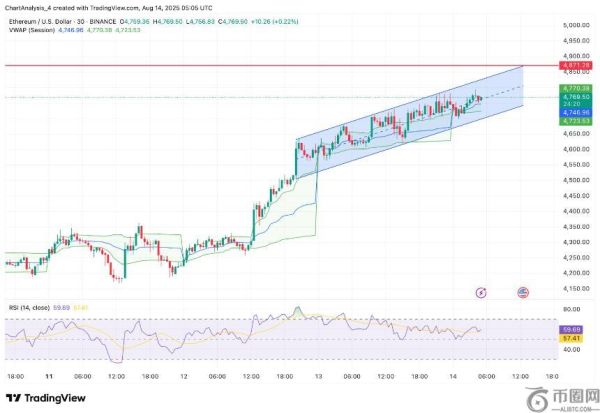Click the 4,200.00 price axis value
600x413 pixels.
(576, 273)
